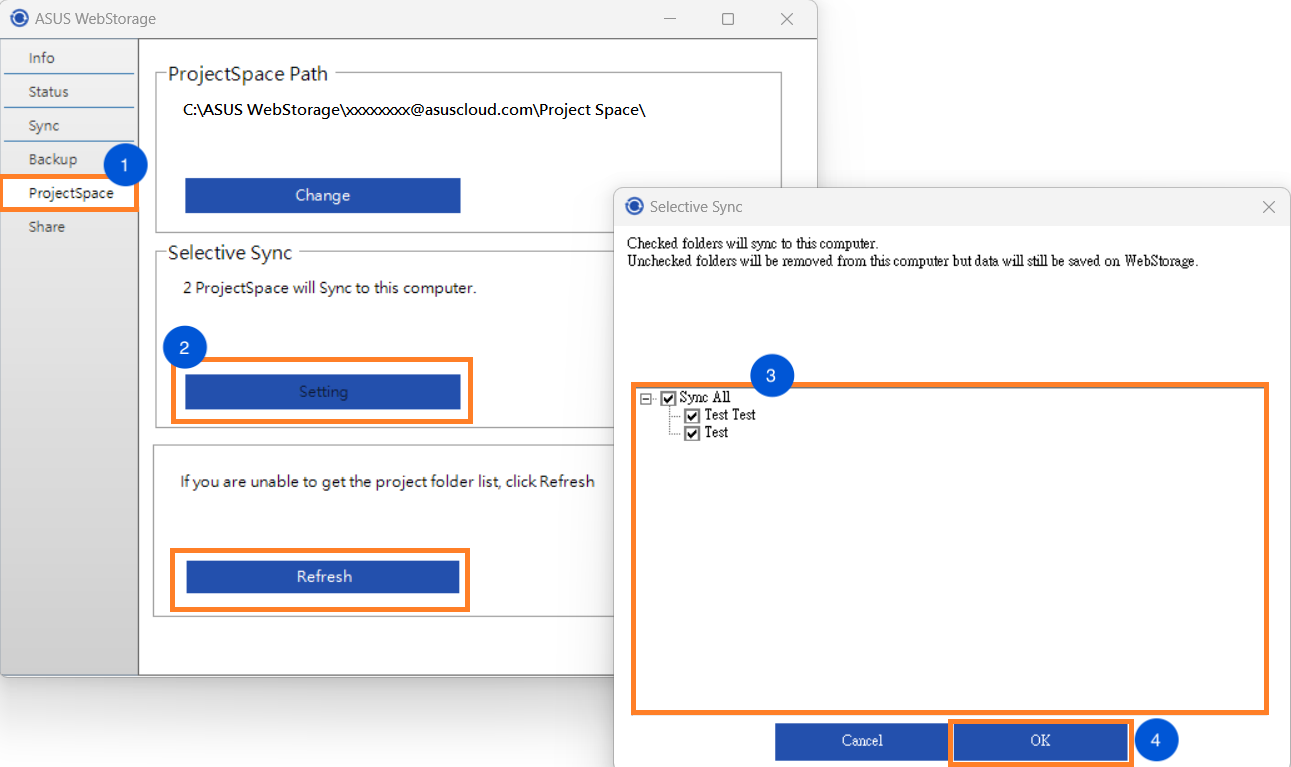Cancel the Selective Sync changes
Screen dimensions: 1291x767
pyautogui.click(x=861, y=741)
